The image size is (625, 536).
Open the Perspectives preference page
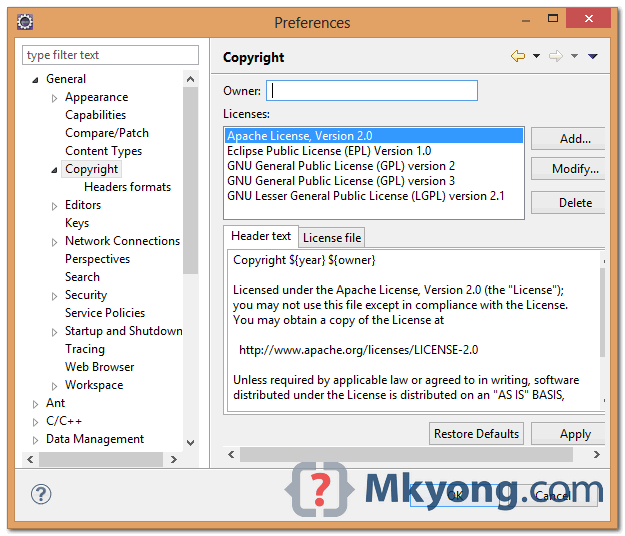click(x=97, y=259)
